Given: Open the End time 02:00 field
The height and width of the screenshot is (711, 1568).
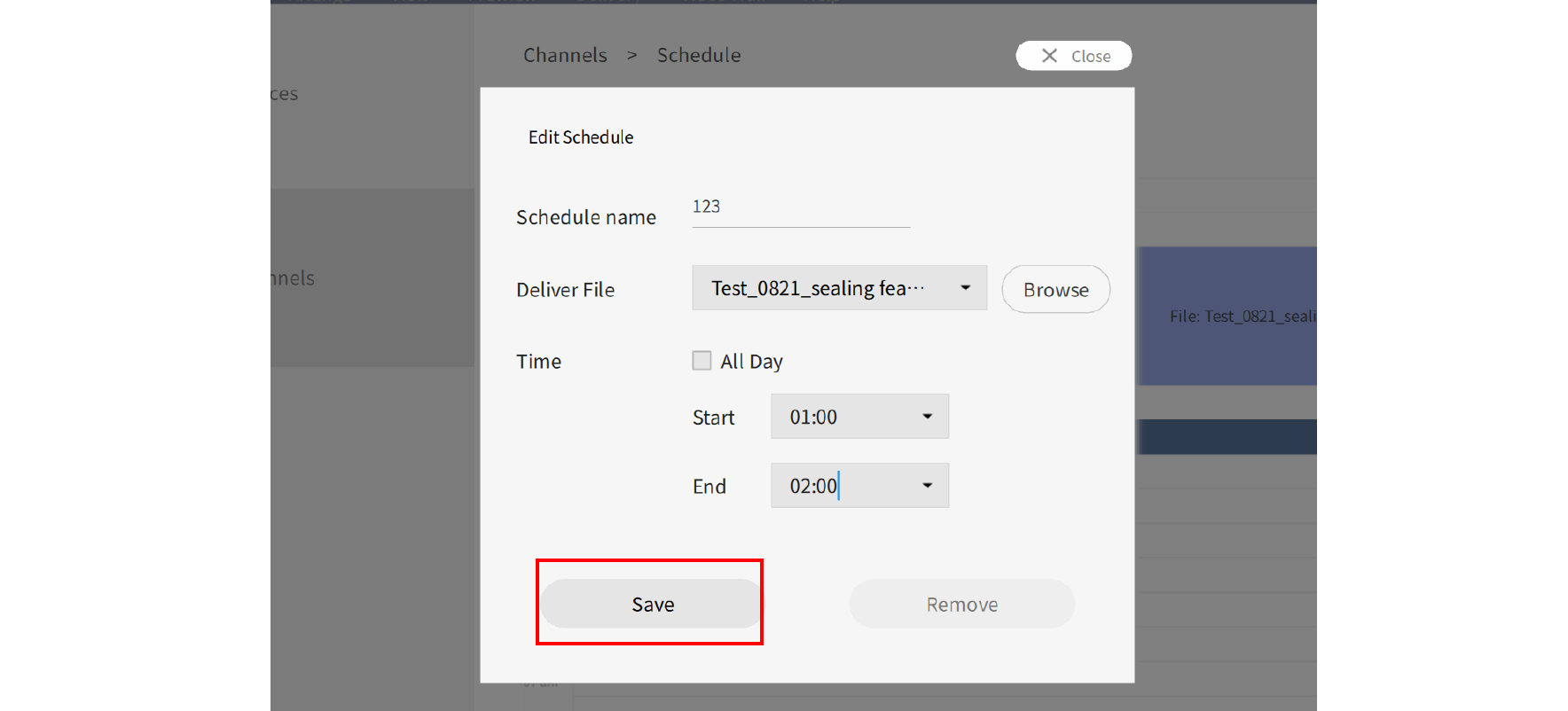Looking at the screenshot, I should [843, 486].
